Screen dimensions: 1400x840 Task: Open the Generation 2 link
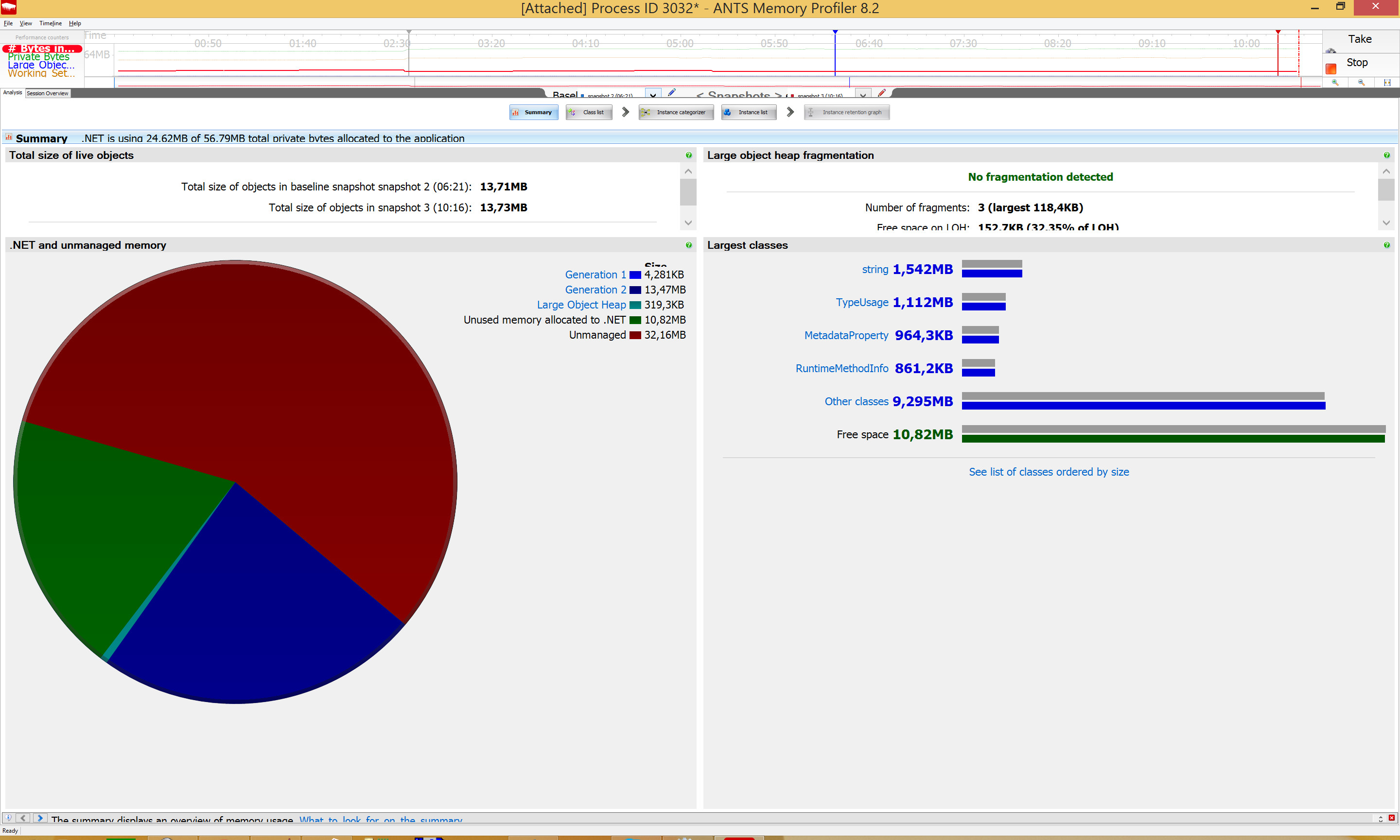[595, 290]
